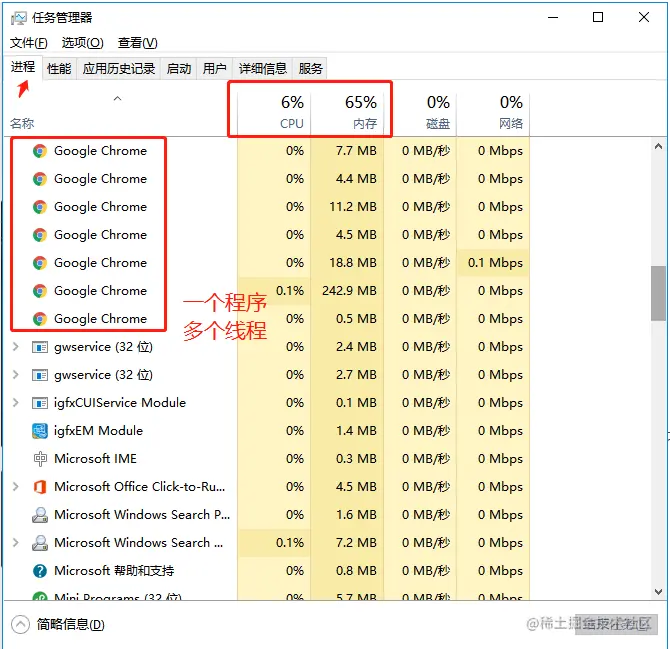Viewport: 670px width, 649px height.
Task: Switch to the 应用历史记录 tab
Action: point(119,68)
